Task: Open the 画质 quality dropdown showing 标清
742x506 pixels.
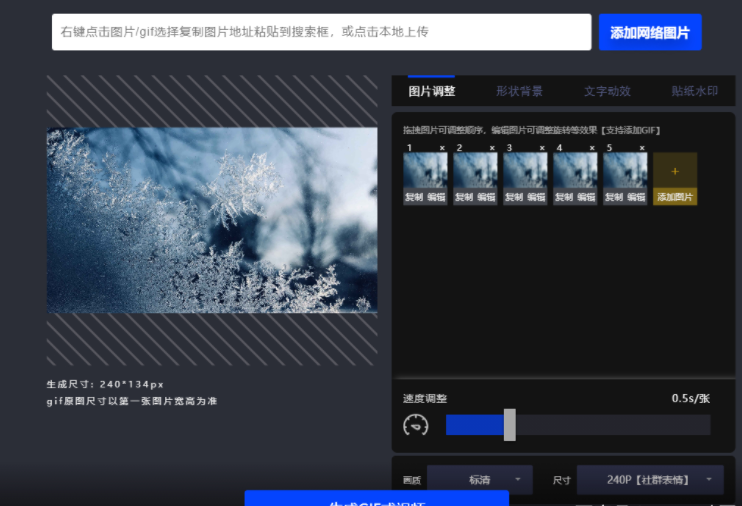Action: (x=480, y=480)
